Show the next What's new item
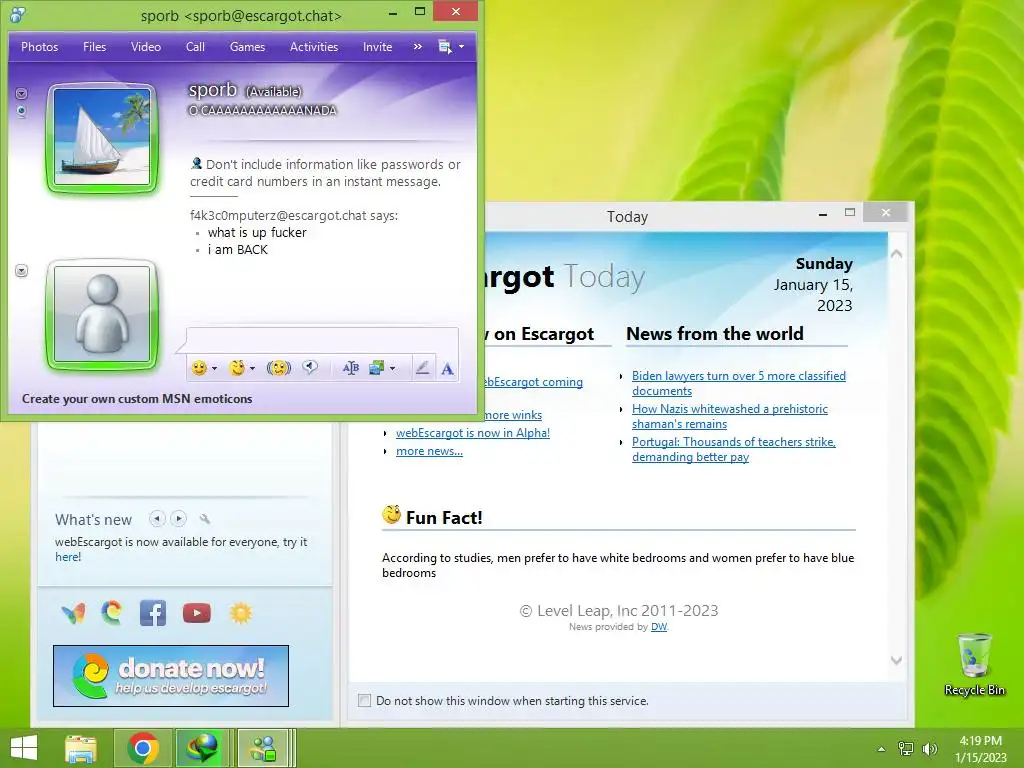Image resolution: width=1024 pixels, height=768 pixels. tap(178, 519)
